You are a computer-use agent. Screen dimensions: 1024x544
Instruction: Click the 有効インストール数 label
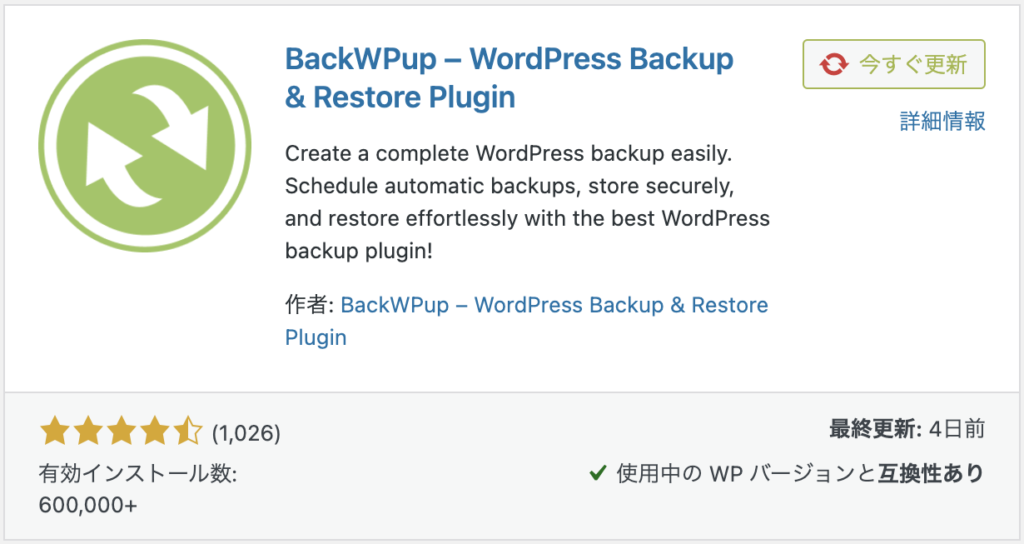point(138,473)
